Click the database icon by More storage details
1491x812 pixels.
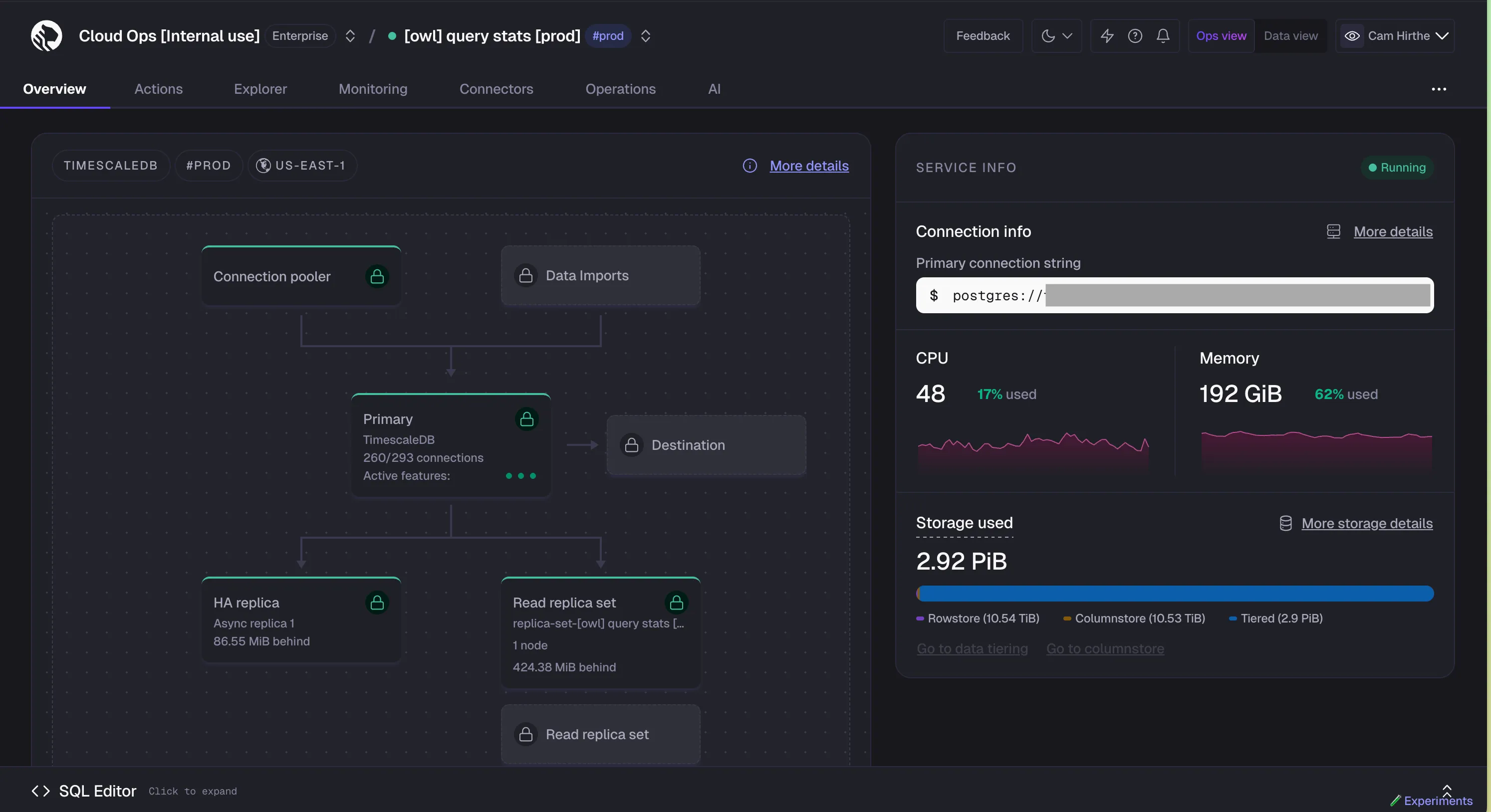pos(1285,523)
